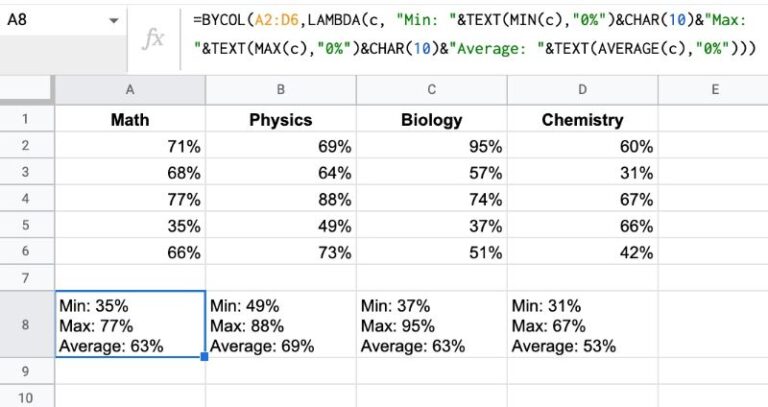The width and height of the screenshot is (768, 407).
Task: Click the A8 name box field
Action: [50, 21]
